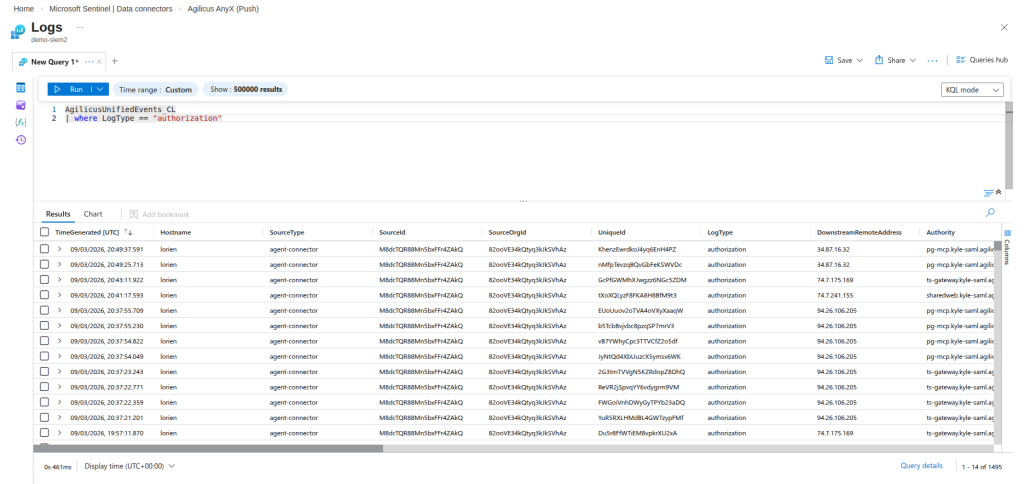Run the query
This screenshot has height=484, width=1024.
pos(69,89)
